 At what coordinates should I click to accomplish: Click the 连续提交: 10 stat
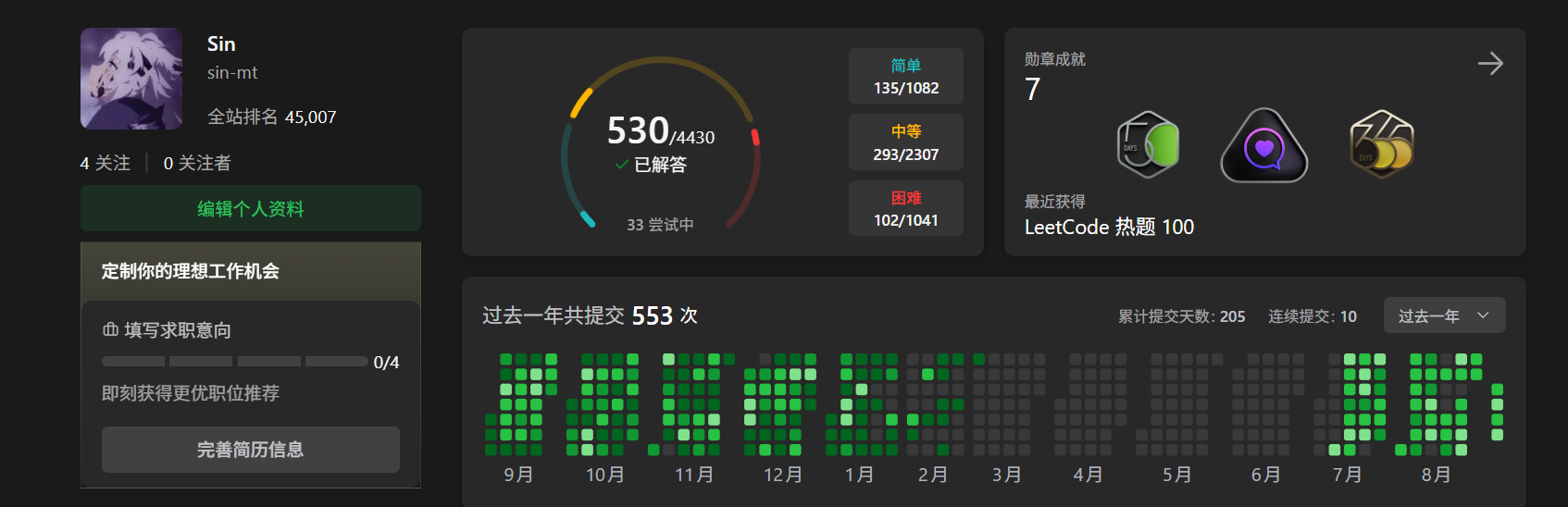click(1313, 316)
